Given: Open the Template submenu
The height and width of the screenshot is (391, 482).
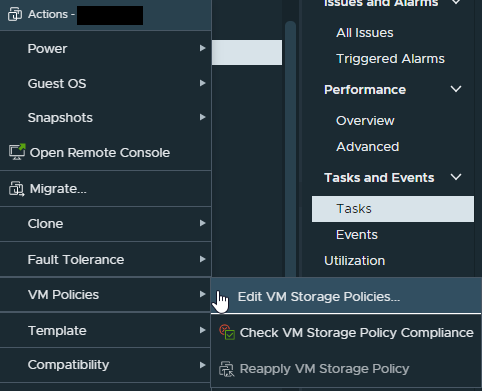Looking at the screenshot, I should coord(105,330).
